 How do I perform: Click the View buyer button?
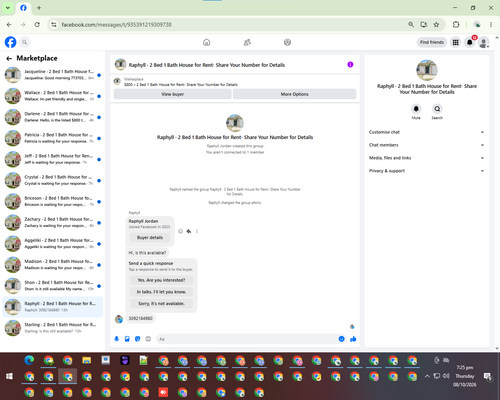click(172, 94)
